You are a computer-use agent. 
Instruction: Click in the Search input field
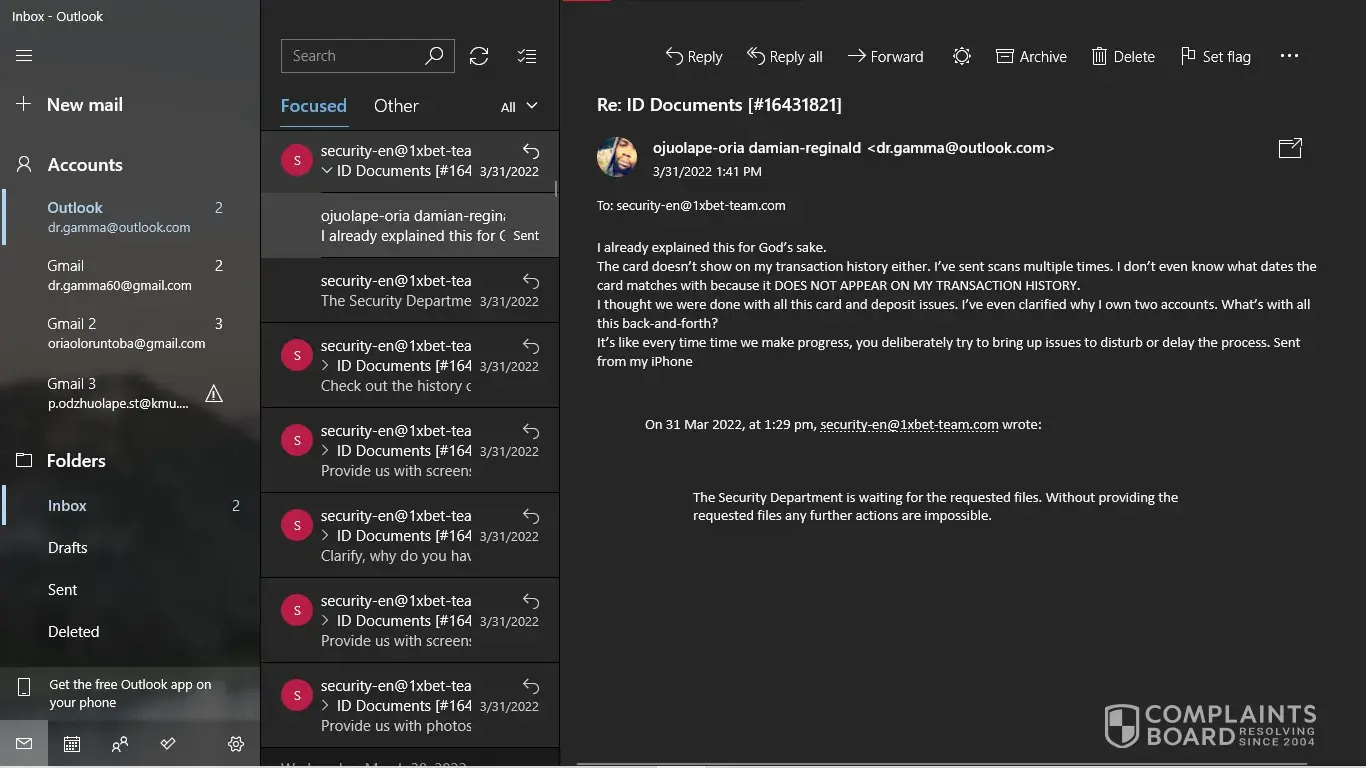[x=350, y=56]
